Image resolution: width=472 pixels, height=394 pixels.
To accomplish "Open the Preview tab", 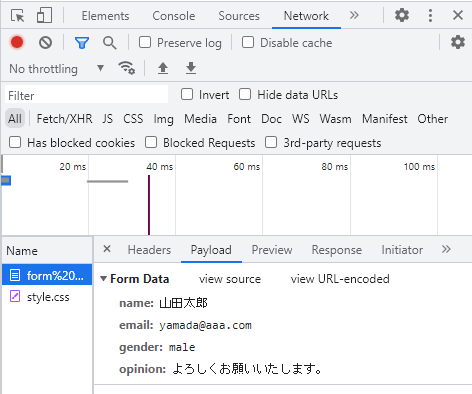I will click(x=272, y=250).
